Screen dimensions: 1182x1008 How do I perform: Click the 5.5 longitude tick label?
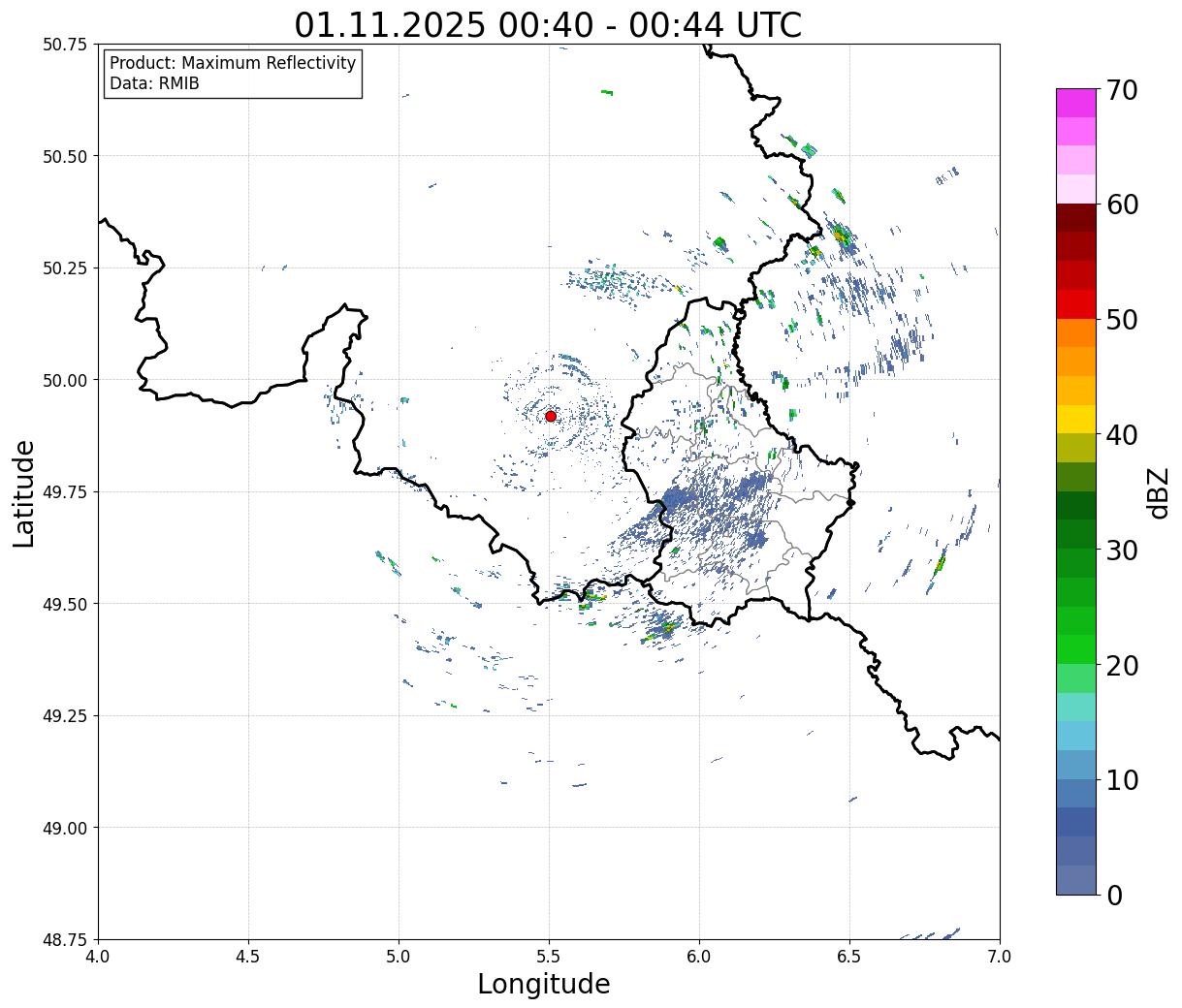[549, 956]
